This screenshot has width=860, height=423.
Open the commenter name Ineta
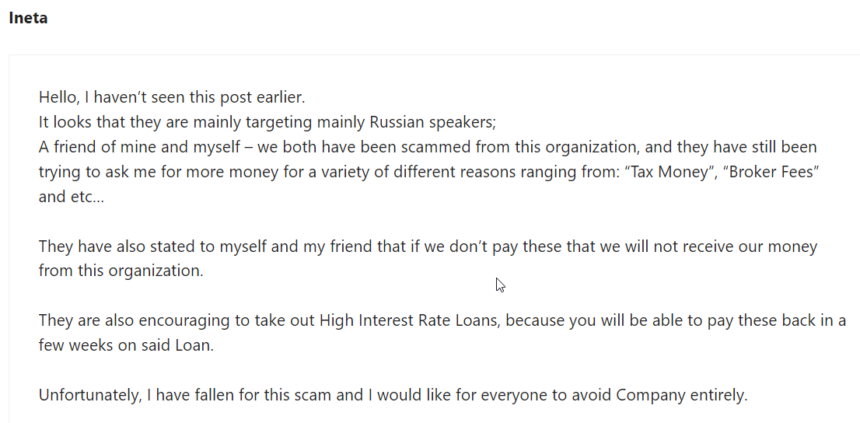tap(28, 18)
